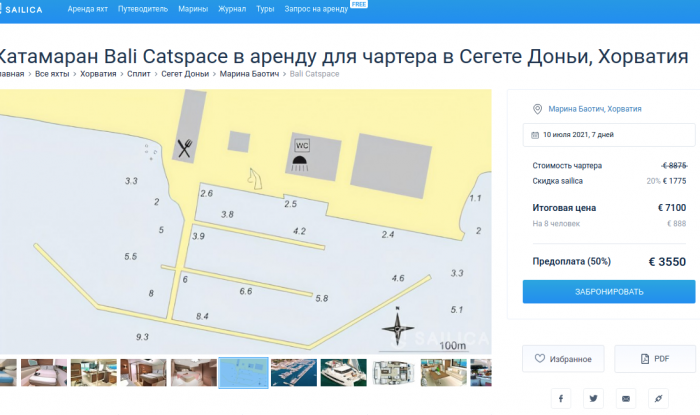Download the PDF brochure

(x=655, y=359)
